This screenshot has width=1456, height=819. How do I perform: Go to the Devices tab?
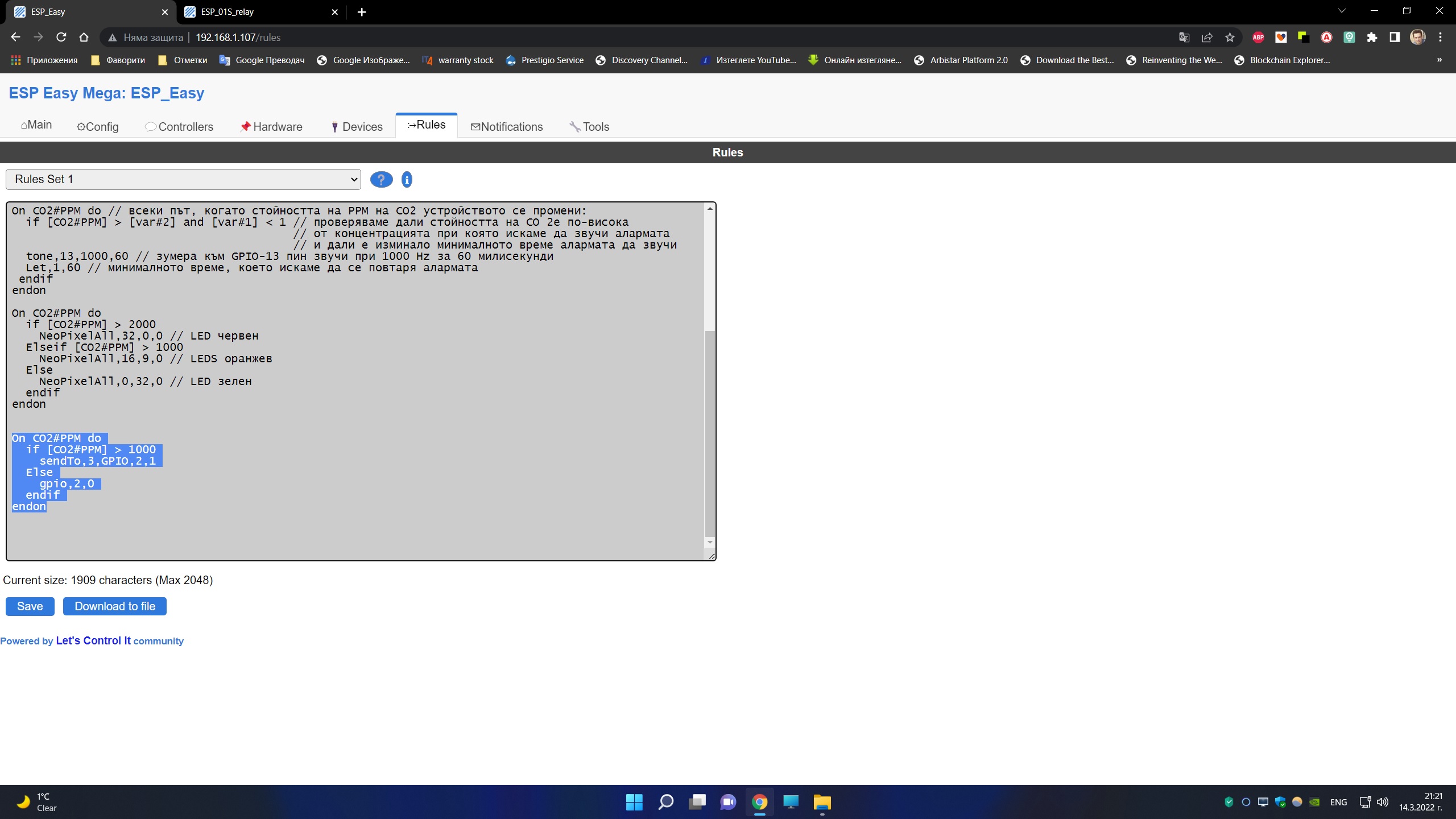point(357,127)
